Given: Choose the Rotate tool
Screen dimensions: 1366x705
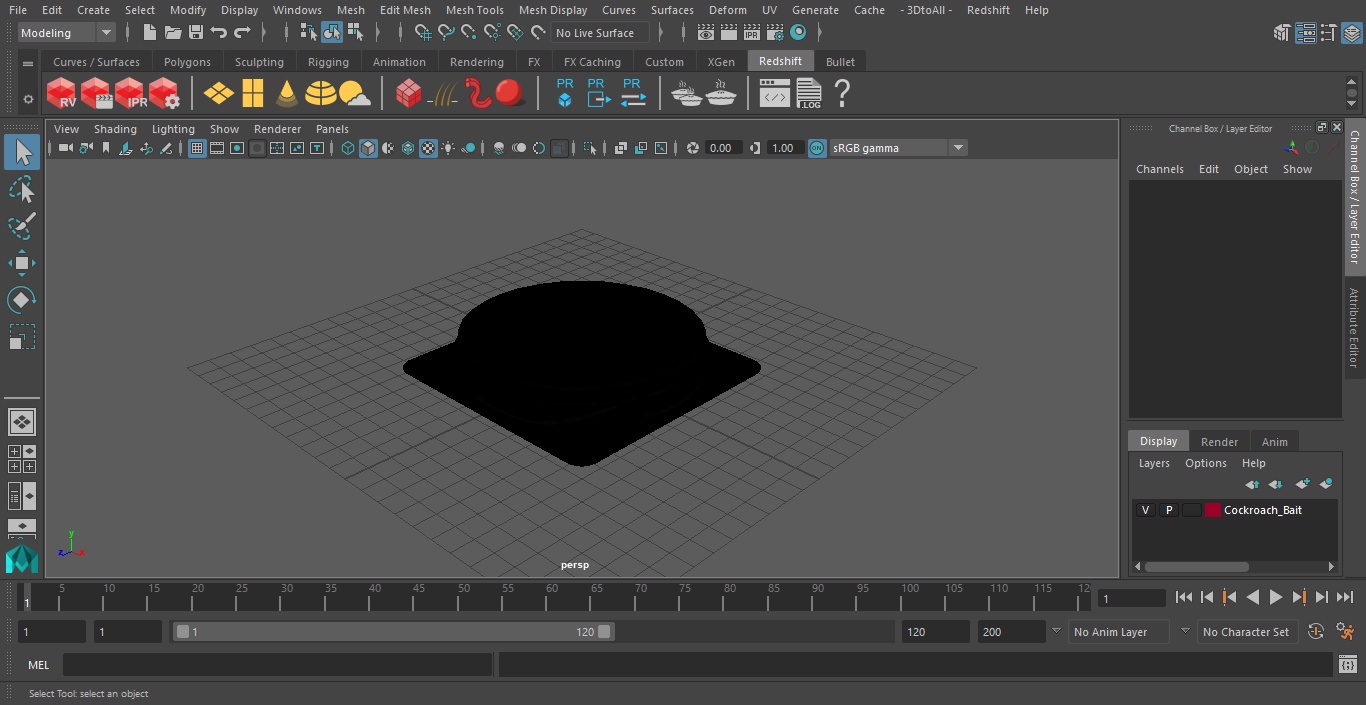Looking at the screenshot, I should 22,299.
